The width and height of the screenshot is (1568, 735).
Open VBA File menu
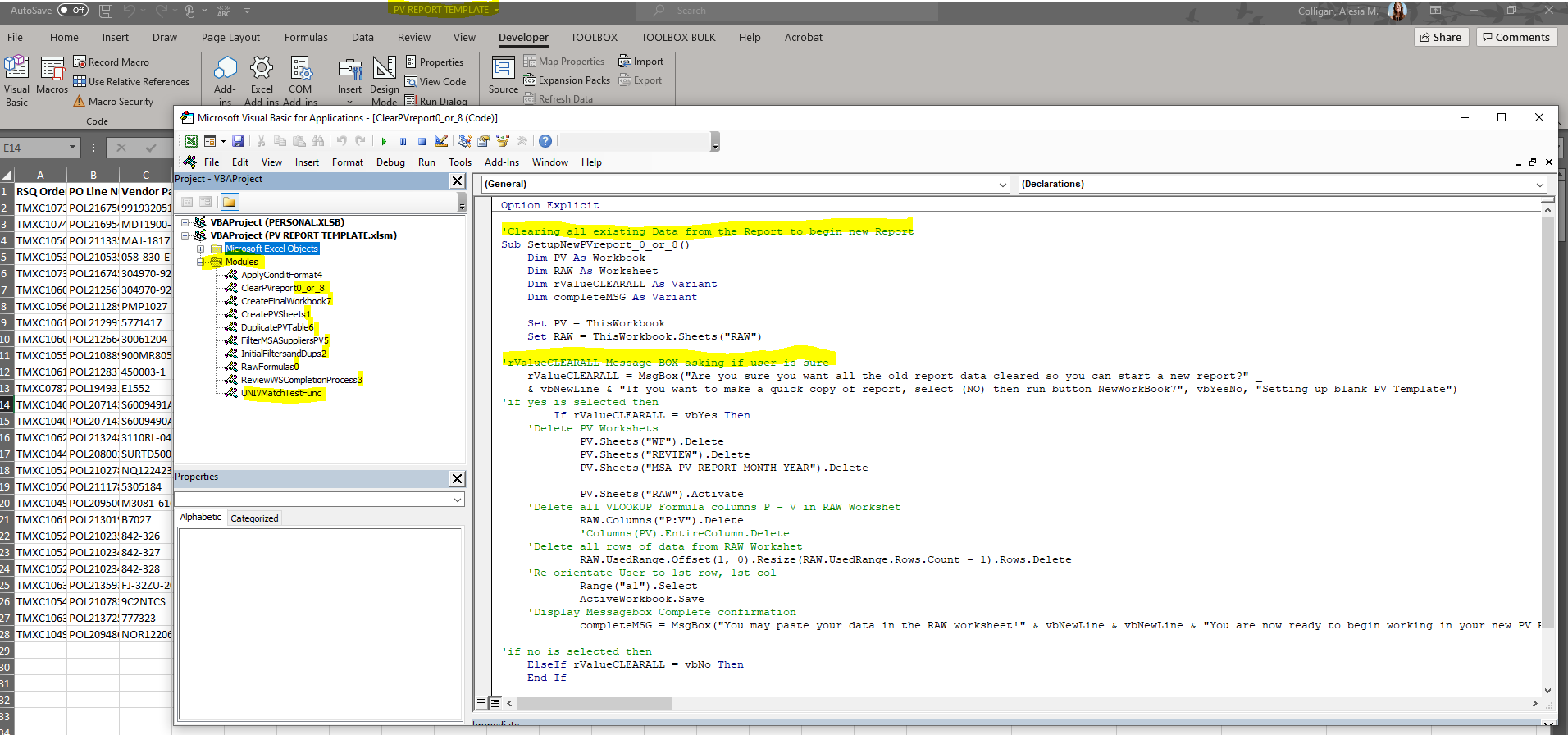(x=212, y=162)
